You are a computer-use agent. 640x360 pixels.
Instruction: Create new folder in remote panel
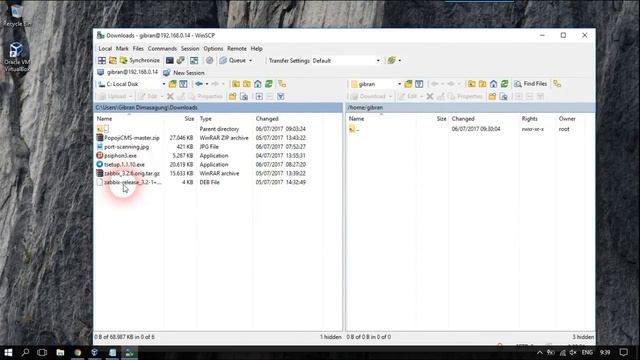[492, 96]
